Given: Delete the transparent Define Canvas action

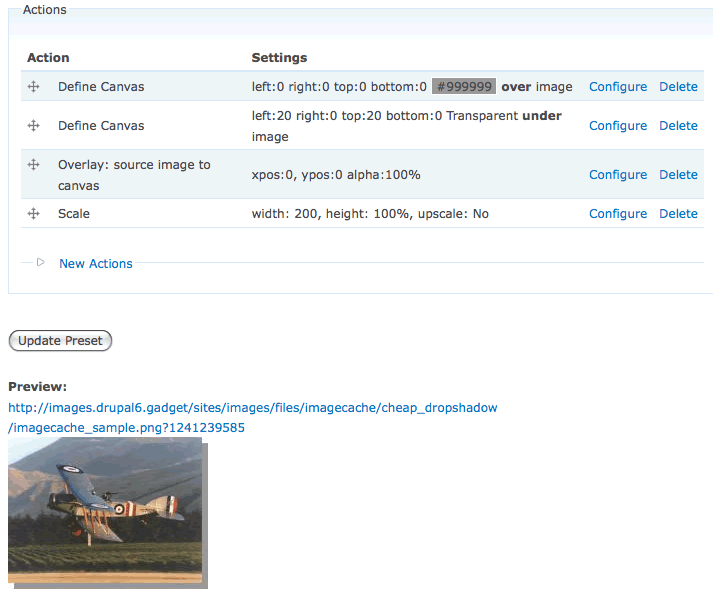Looking at the screenshot, I should coord(678,126).
